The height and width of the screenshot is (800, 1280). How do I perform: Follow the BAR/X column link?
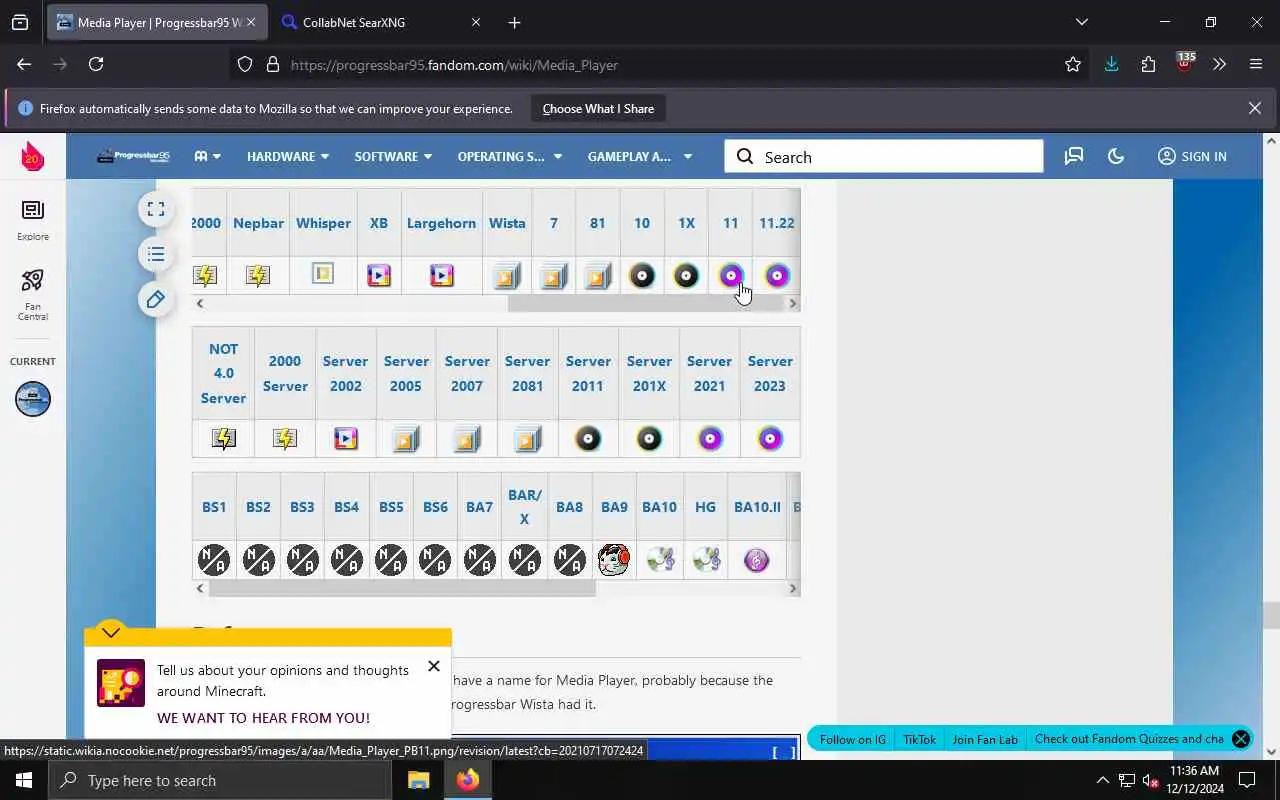524,507
